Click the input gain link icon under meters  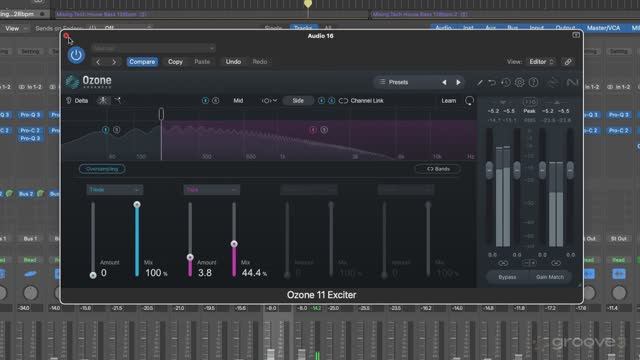(x=503, y=263)
